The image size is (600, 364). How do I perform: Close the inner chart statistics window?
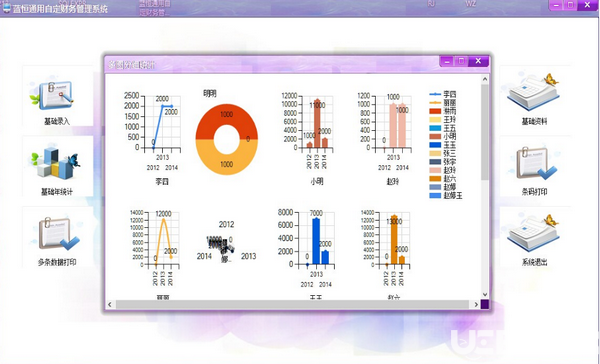(x=478, y=61)
